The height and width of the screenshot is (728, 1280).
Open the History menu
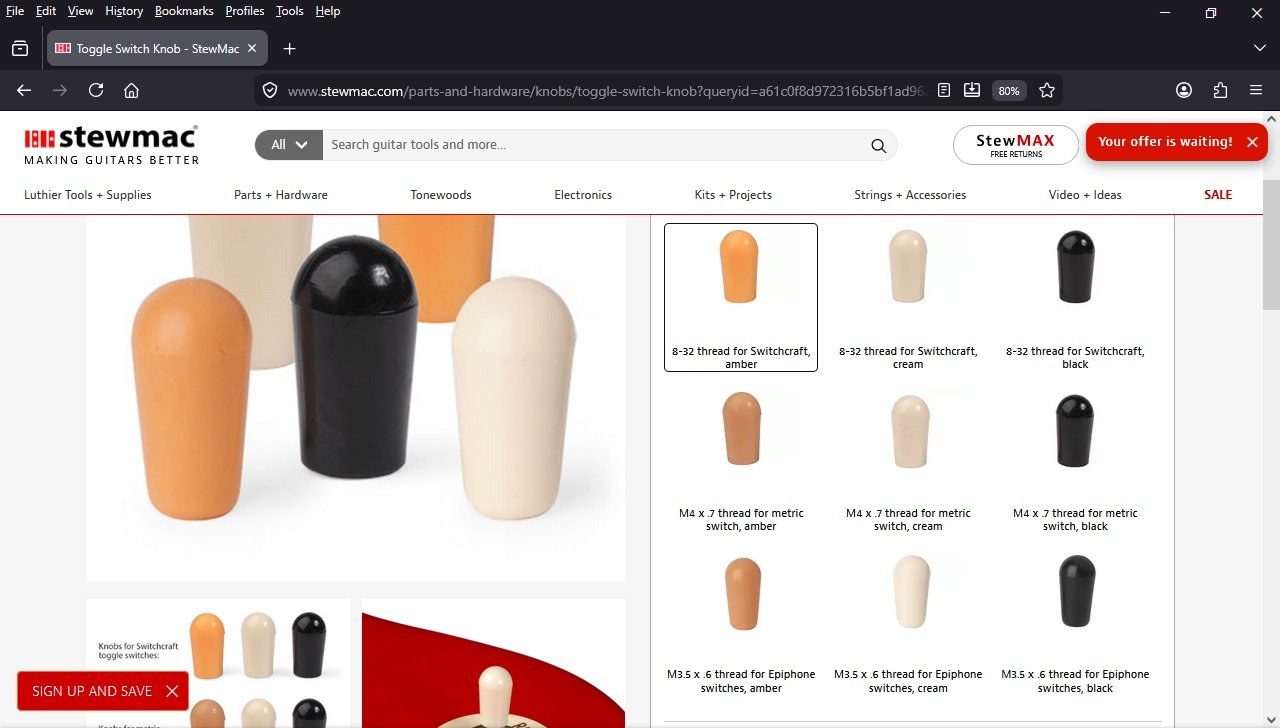(124, 11)
